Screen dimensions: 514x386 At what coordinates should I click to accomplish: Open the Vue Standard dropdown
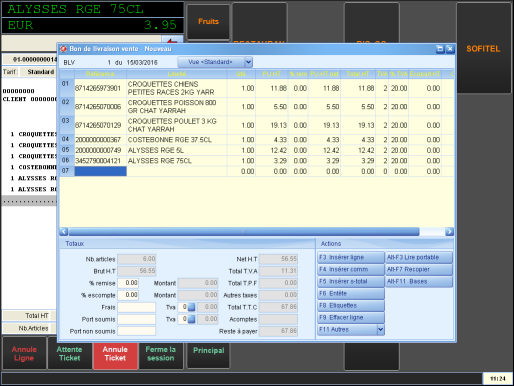pos(248,62)
